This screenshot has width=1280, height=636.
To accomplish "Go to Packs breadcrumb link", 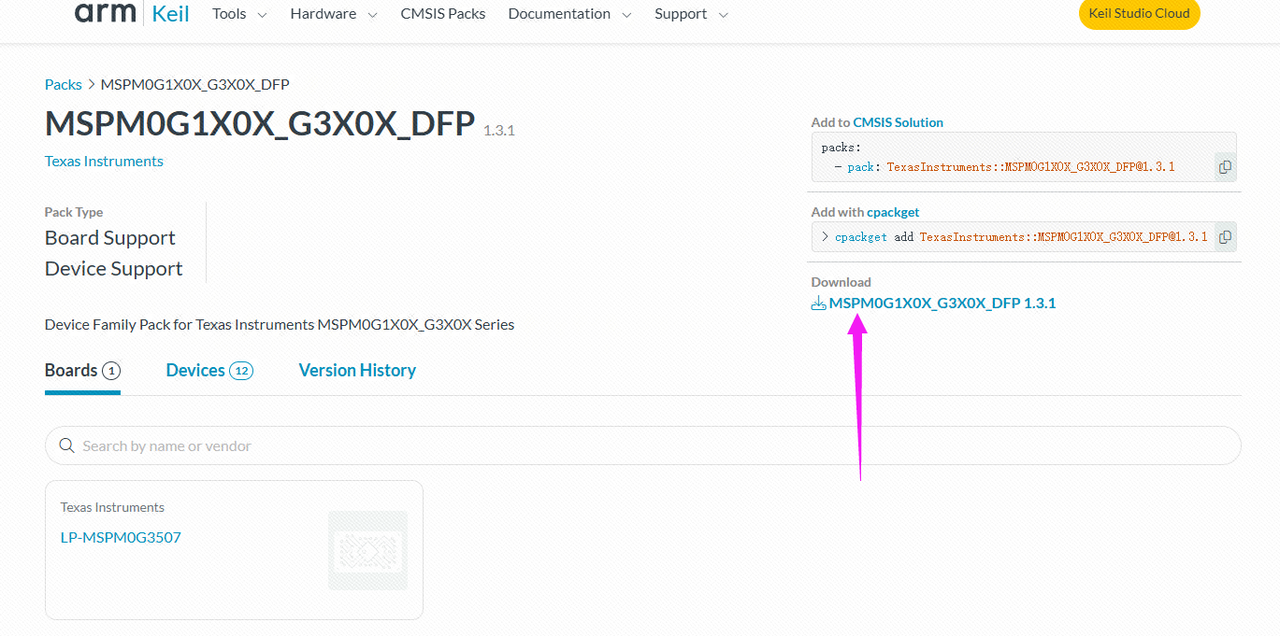I will (63, 84).
